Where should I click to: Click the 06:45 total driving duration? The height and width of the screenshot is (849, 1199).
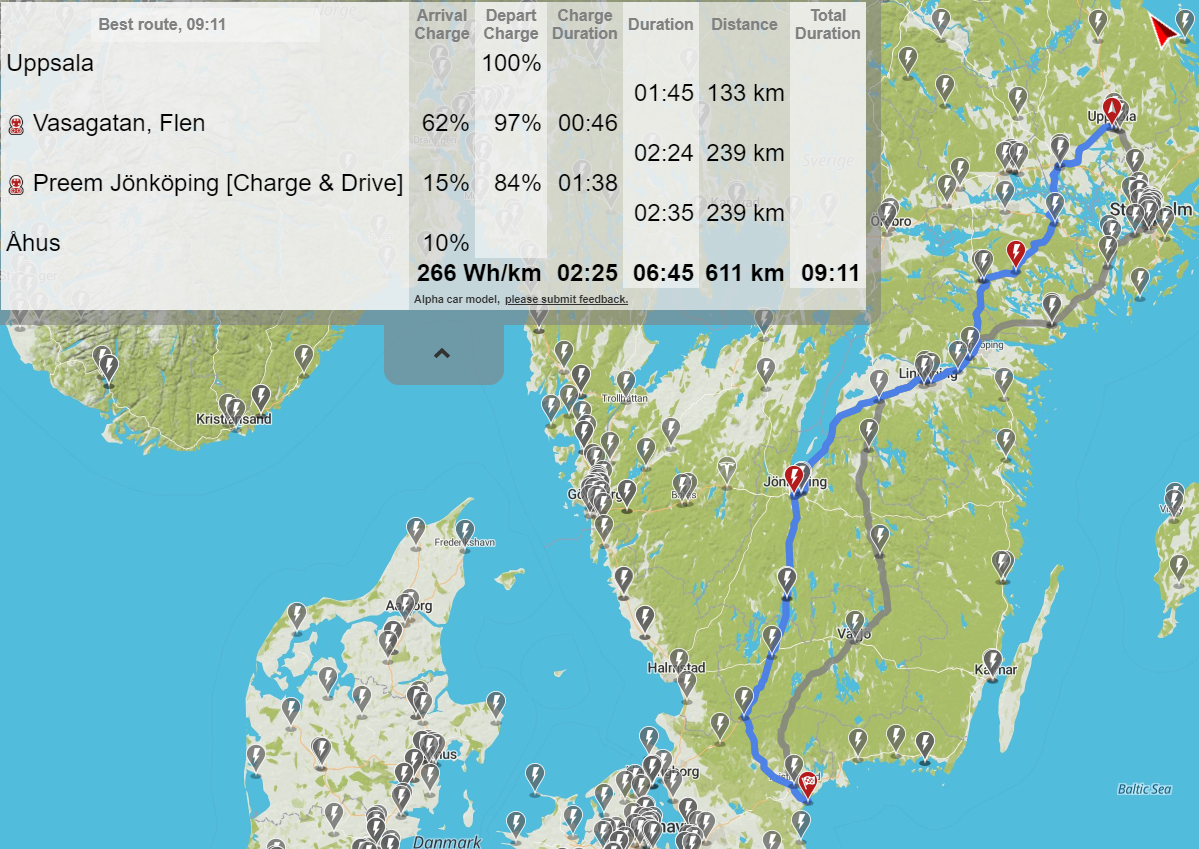664,273
